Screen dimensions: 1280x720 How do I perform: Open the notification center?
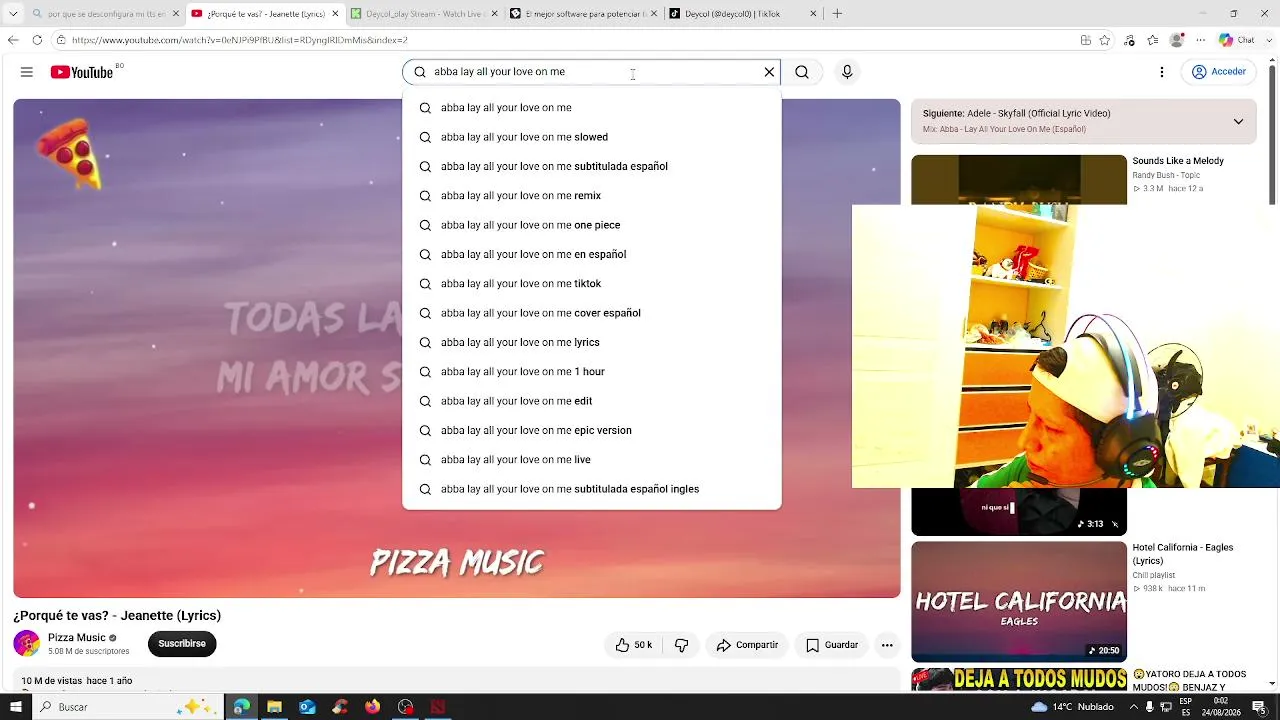1259,707
